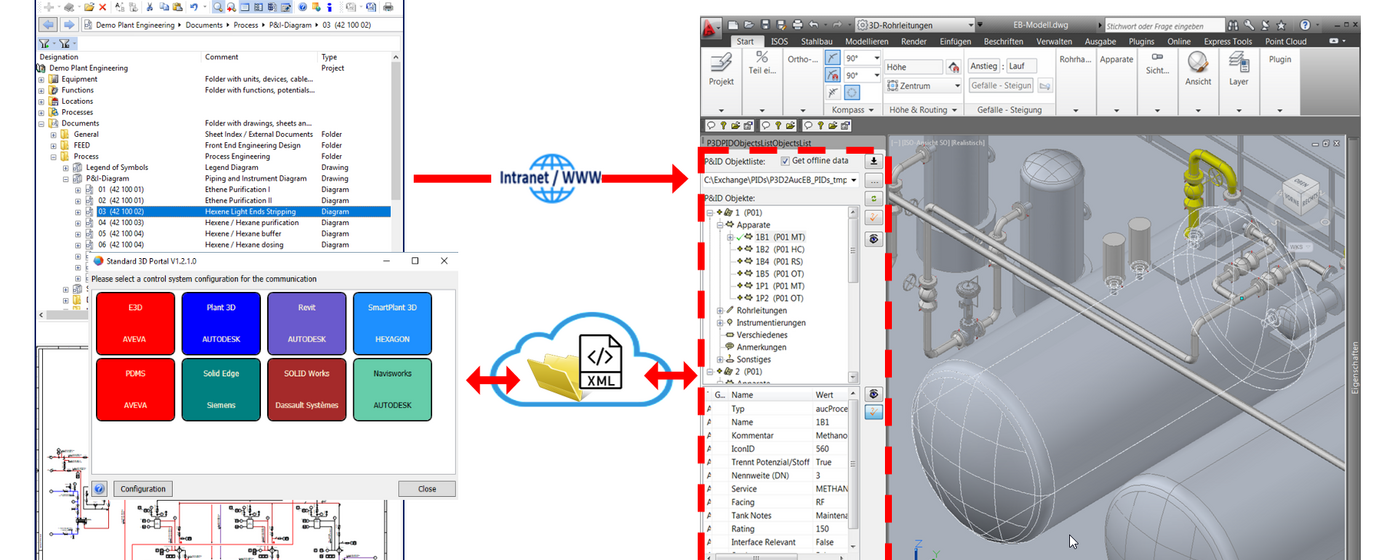
Task: Click the star favorites icon in the AutoCAD title bar
Action: [1281, 25]
